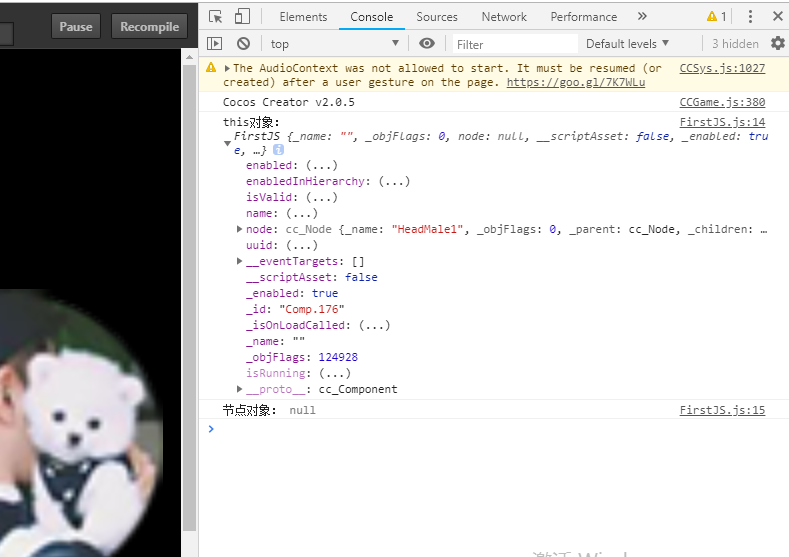Evaluate the isValid getter
Viewport: 789px width, 557px height.
click(322, 197)
